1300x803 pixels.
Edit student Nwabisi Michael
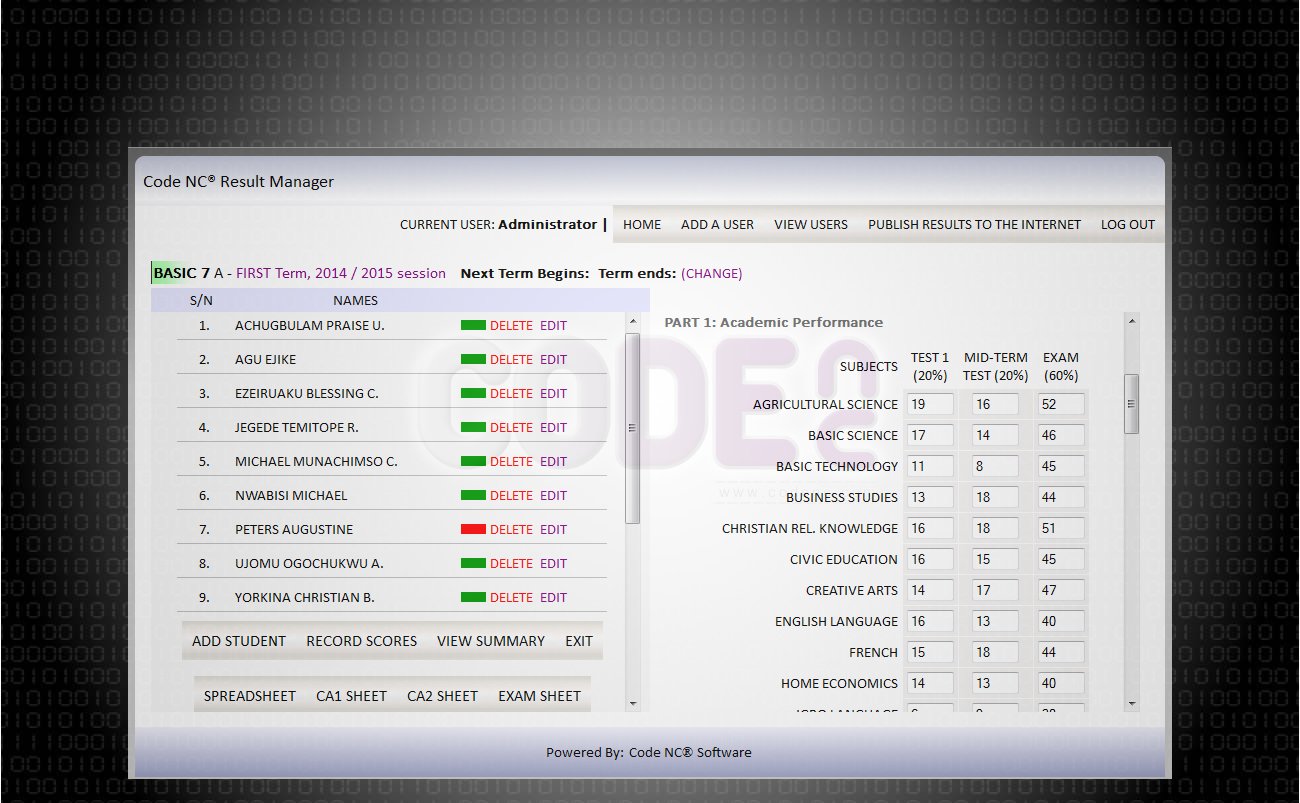[553, 495]
